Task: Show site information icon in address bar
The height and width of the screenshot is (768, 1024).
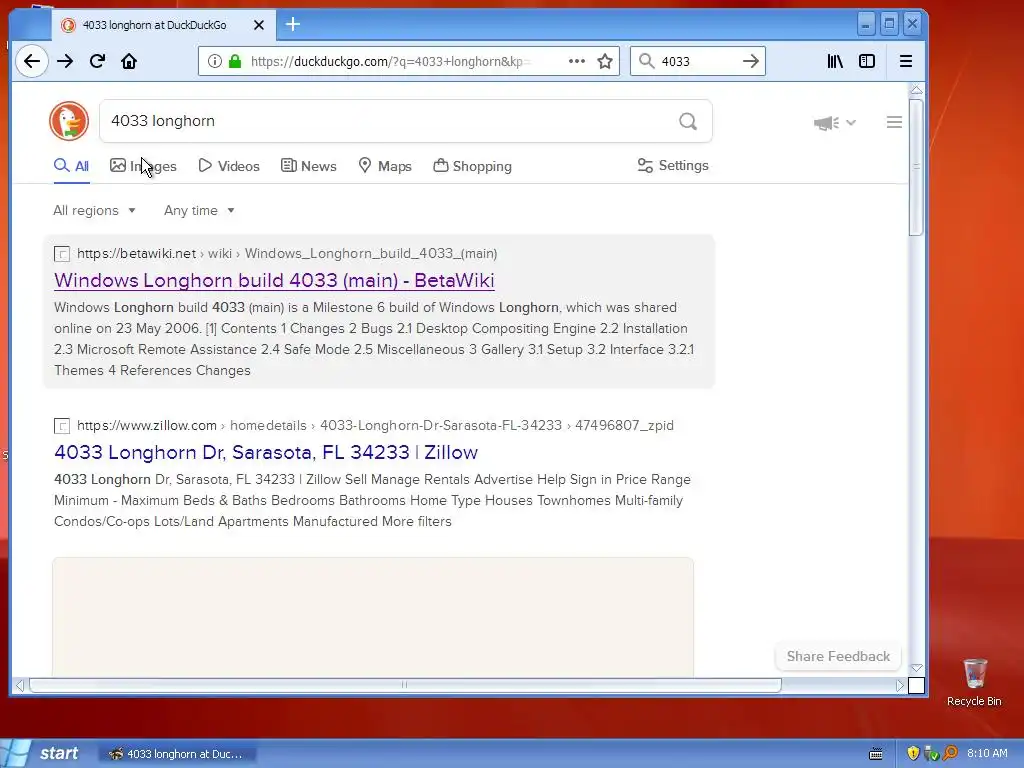Action: [x=214, y=61]
